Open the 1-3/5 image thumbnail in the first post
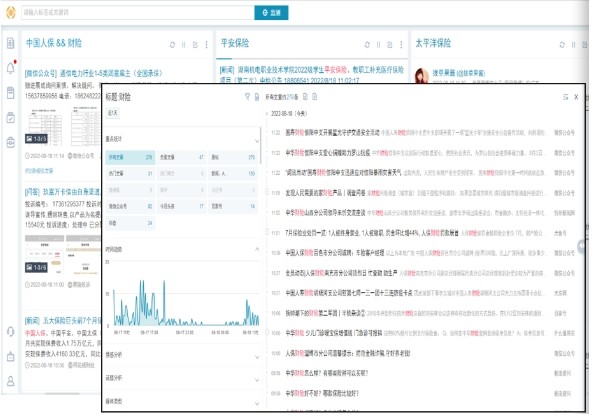Viewport: 594px width, 420px height. (44, 126)
